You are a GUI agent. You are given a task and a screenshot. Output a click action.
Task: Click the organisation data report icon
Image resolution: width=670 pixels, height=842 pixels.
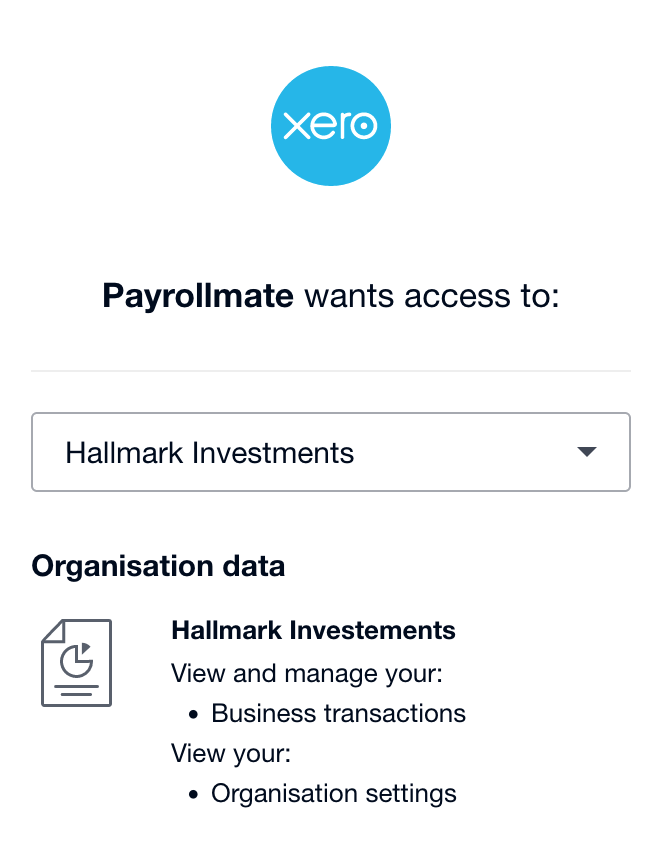coord(76,663)
